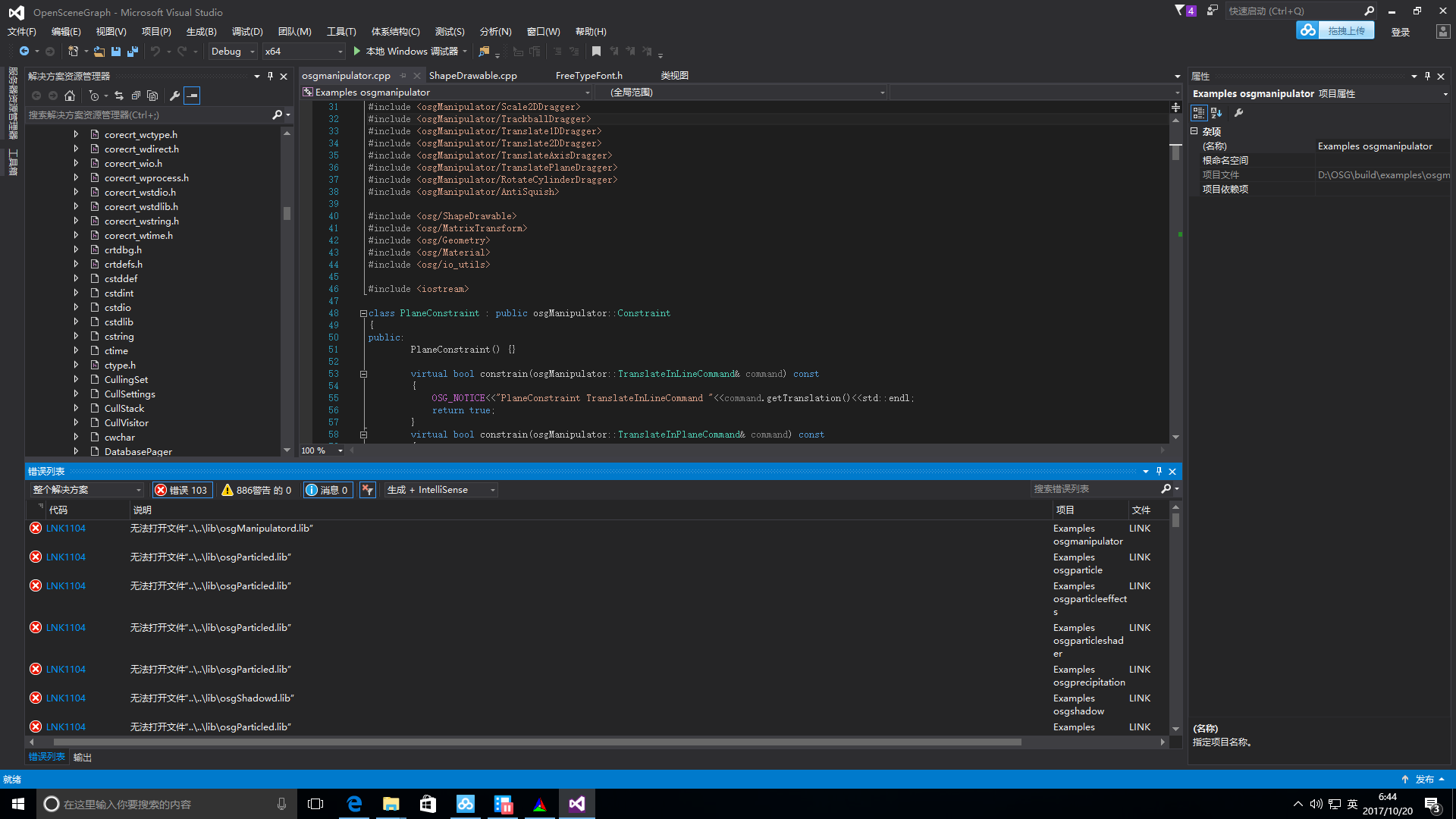Open the x64 platform dropdown
Viewport: 1456px width, 819px height.
[303, 51]
